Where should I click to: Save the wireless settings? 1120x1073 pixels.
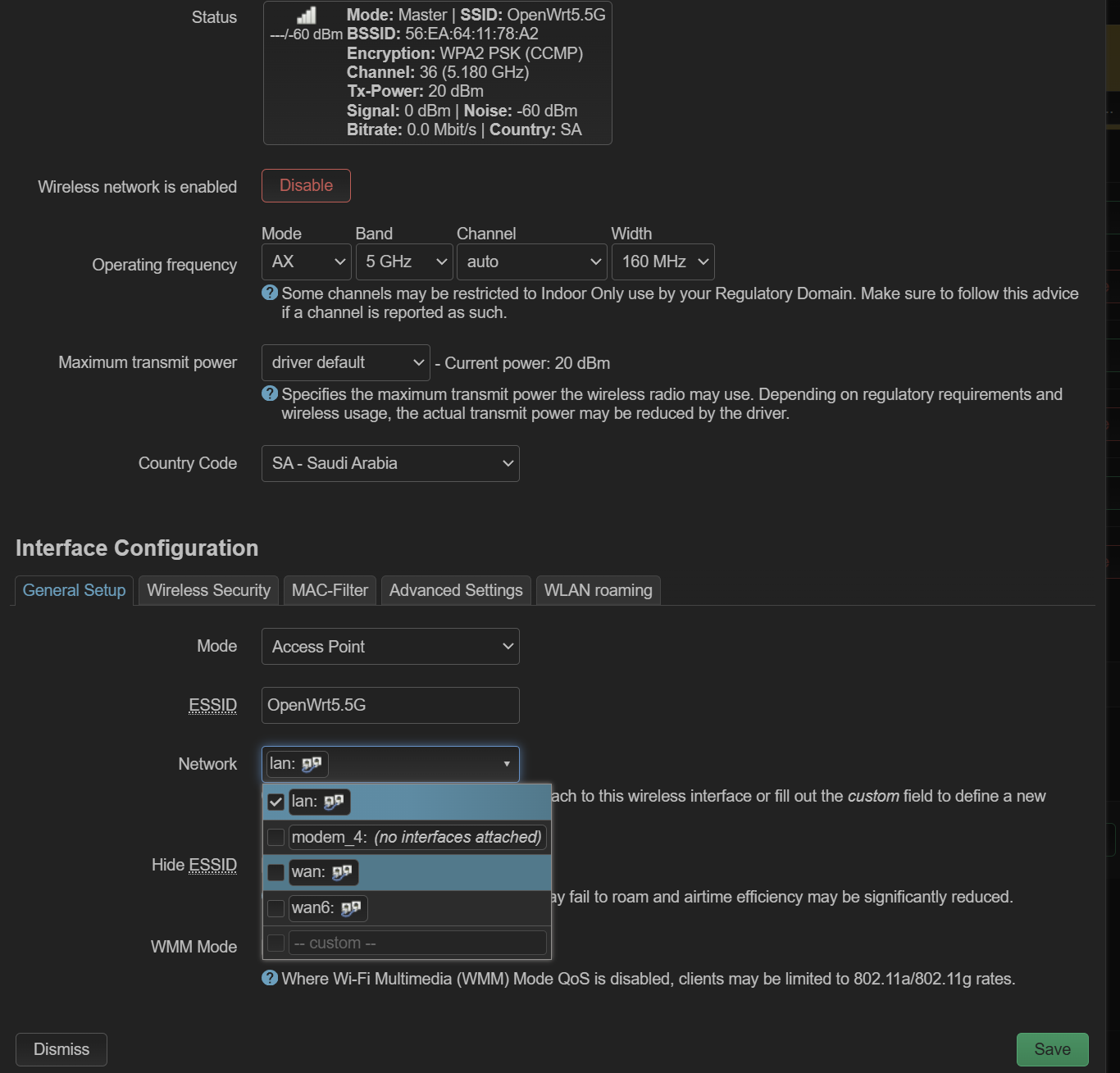[x=1053, y=1049]
